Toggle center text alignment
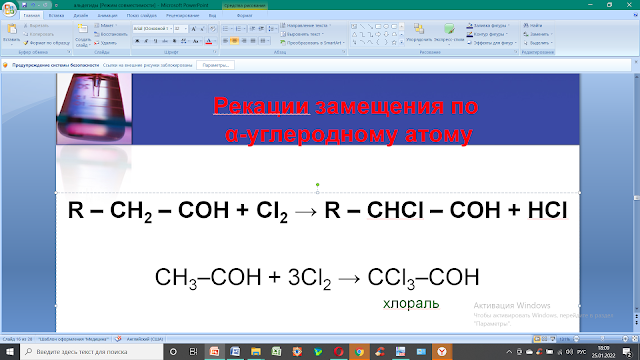Viewport: 640px width, 360px height. 234,41
